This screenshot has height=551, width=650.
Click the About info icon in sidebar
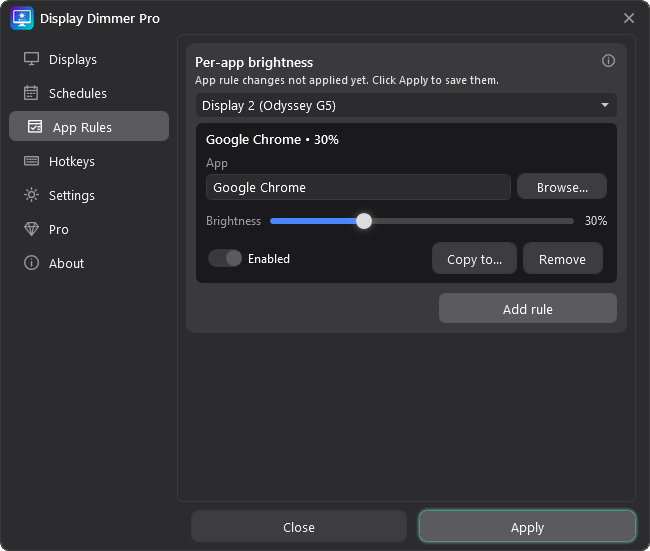click(x=32, y=263)
